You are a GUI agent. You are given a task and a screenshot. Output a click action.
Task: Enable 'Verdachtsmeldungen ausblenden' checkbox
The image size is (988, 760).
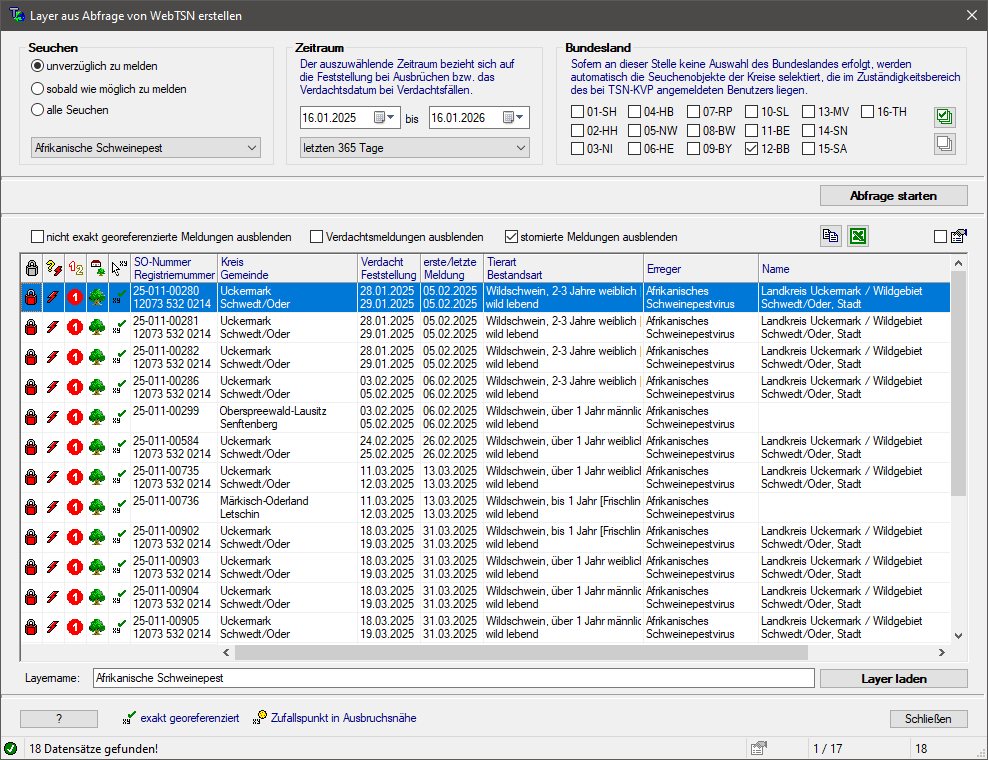point(316,237)
